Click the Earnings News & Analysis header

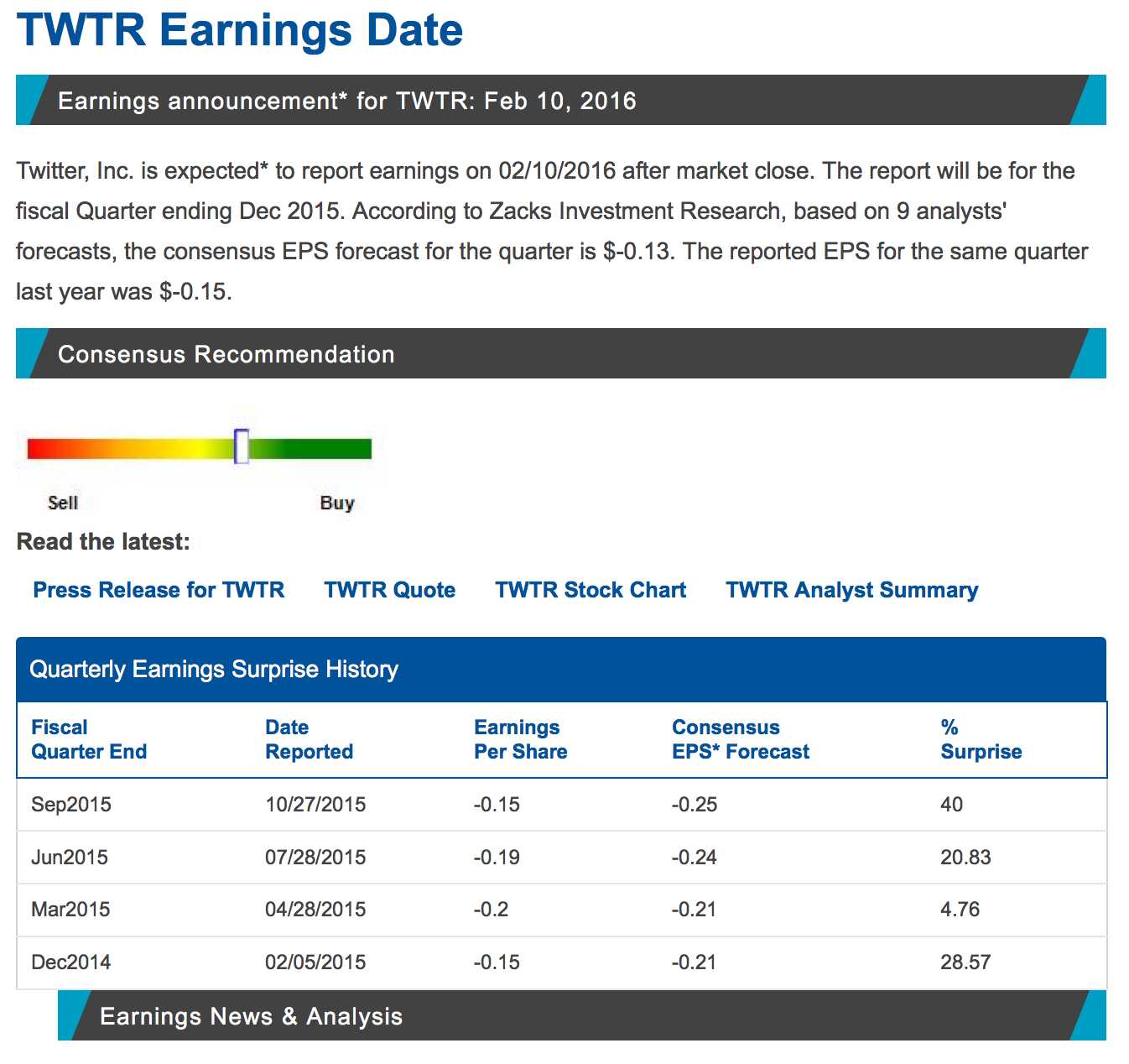click(581, 1016)
